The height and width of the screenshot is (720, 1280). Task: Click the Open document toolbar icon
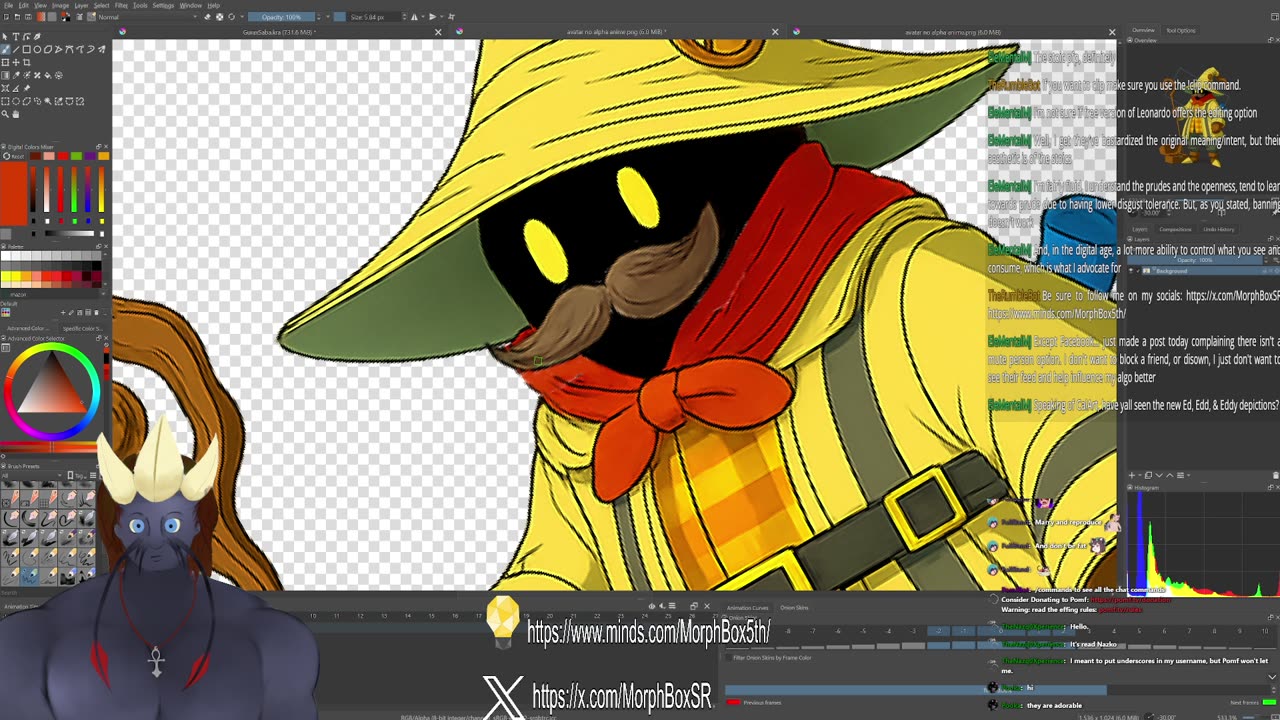point(17,17)
